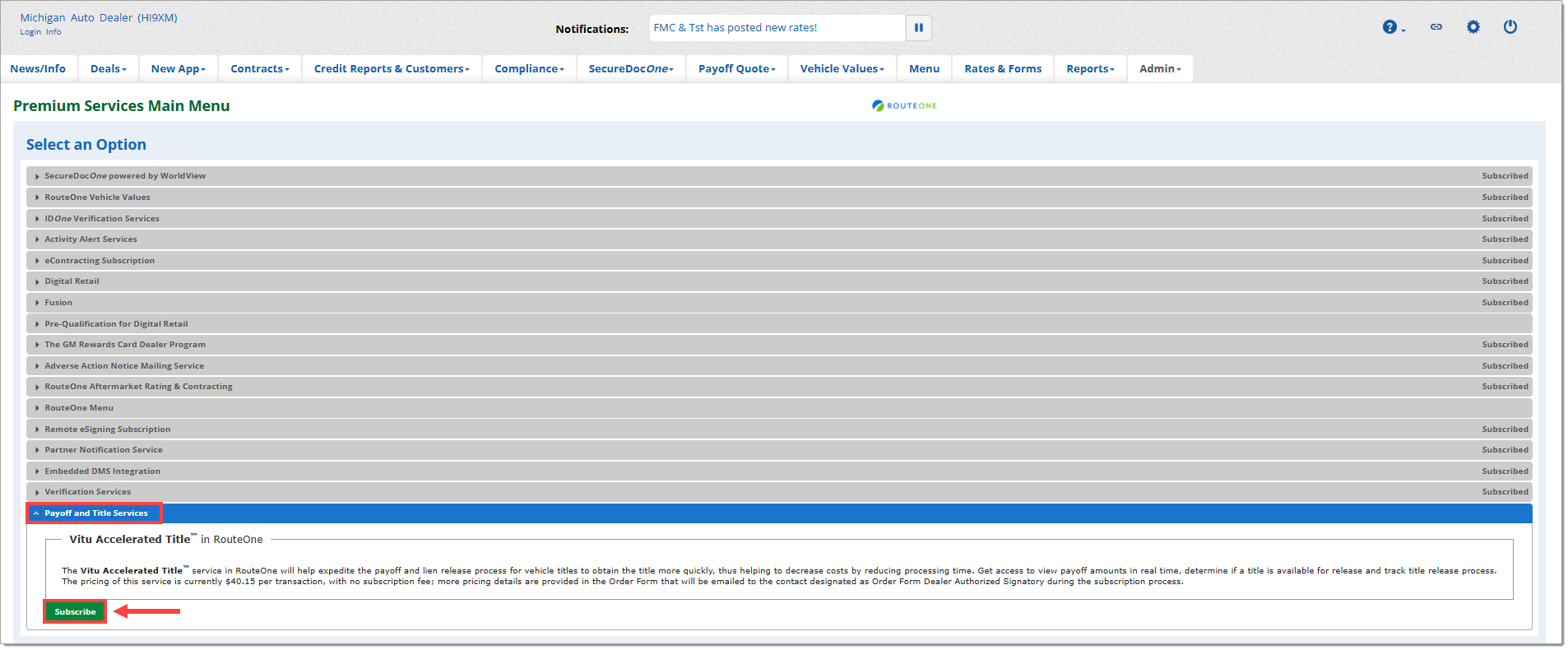Expand GM Rewards Card Dealer Program row
This screenshot has height=650, width=1568.
(x=779, y=345)
